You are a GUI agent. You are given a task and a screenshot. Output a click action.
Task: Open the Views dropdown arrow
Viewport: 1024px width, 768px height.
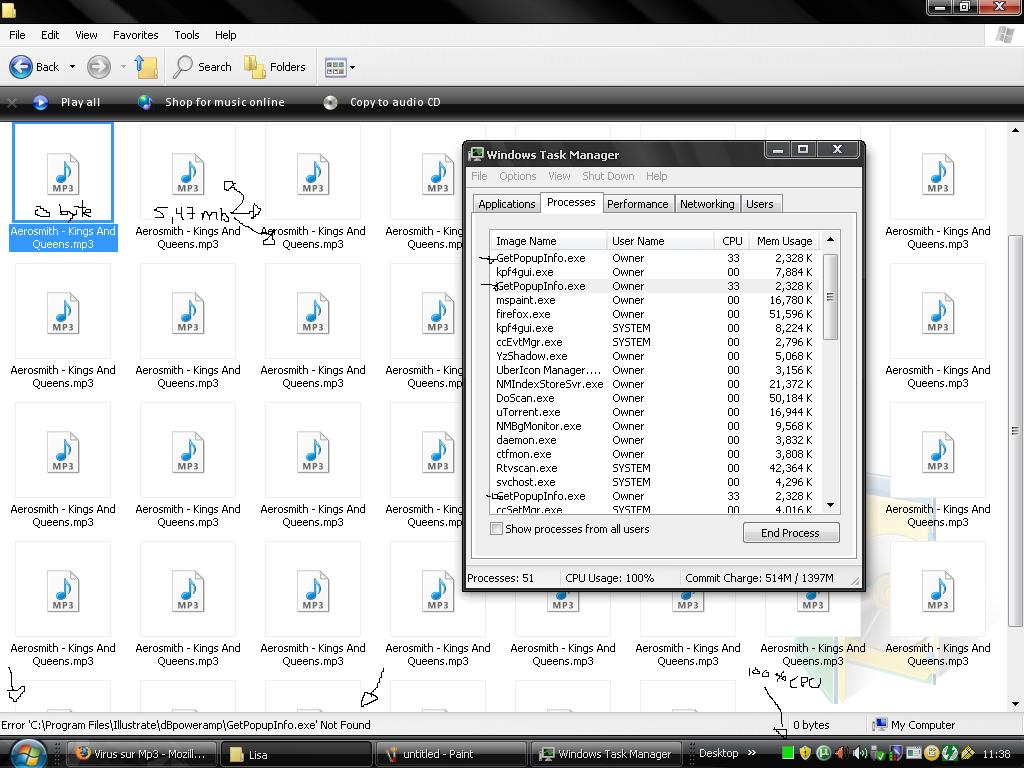point(352,68)
